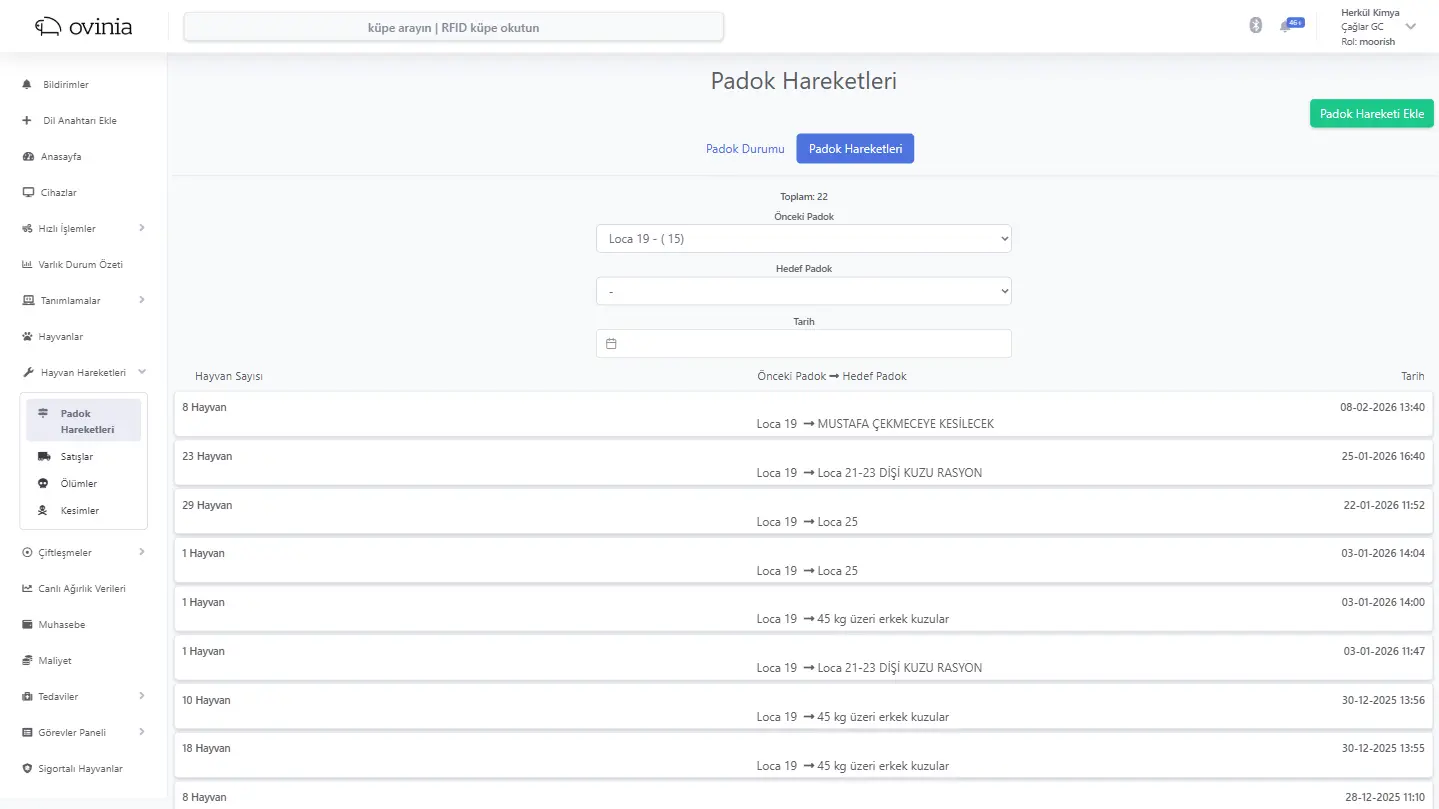Open the Hedef Padok dropdown
Image resolution: width=1439 pixels, height=809 pixels.
803,291
